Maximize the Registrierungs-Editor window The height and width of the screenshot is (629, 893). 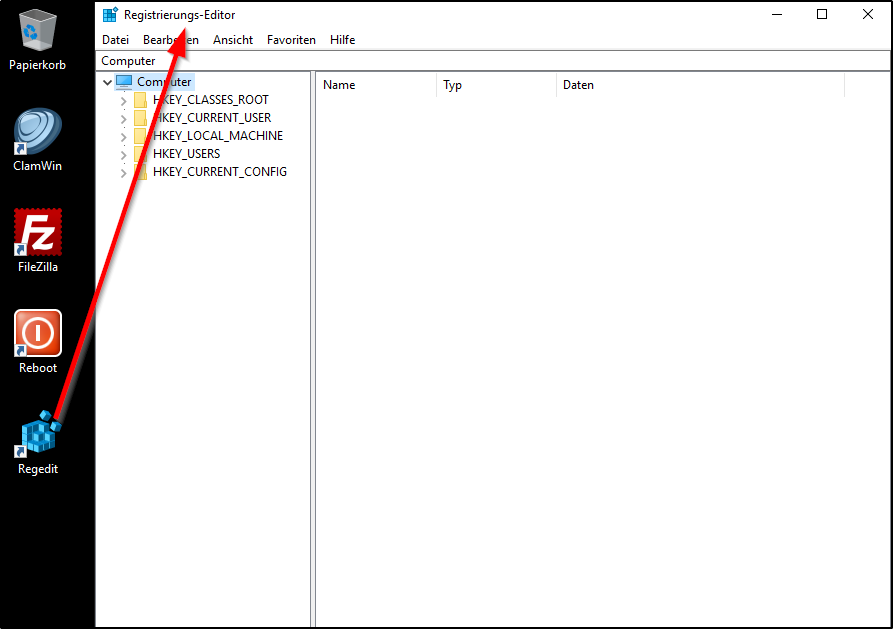pos(822,14)
